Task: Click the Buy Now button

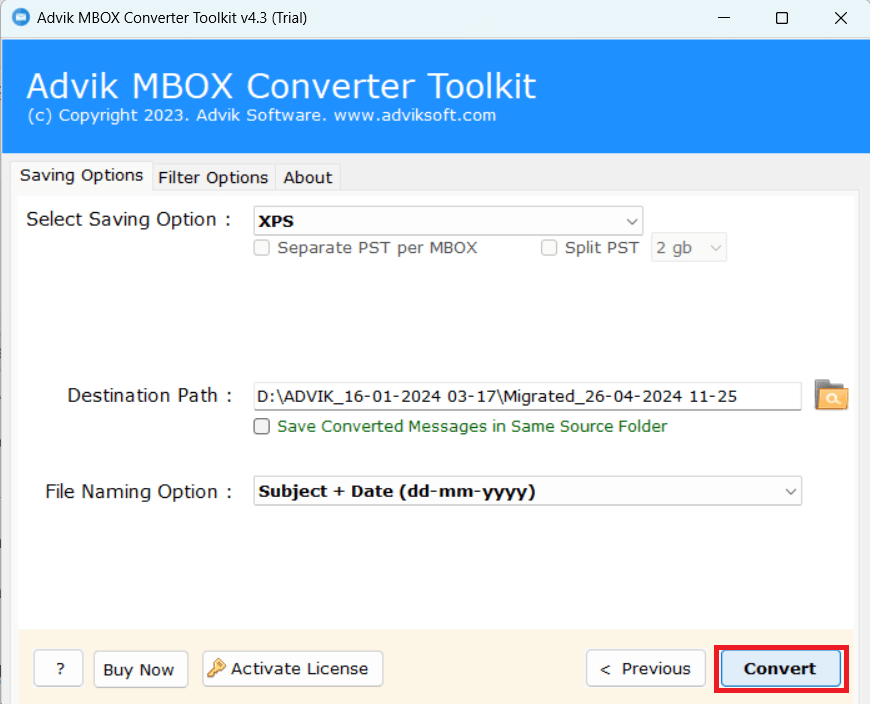Action: coord(139,669)
